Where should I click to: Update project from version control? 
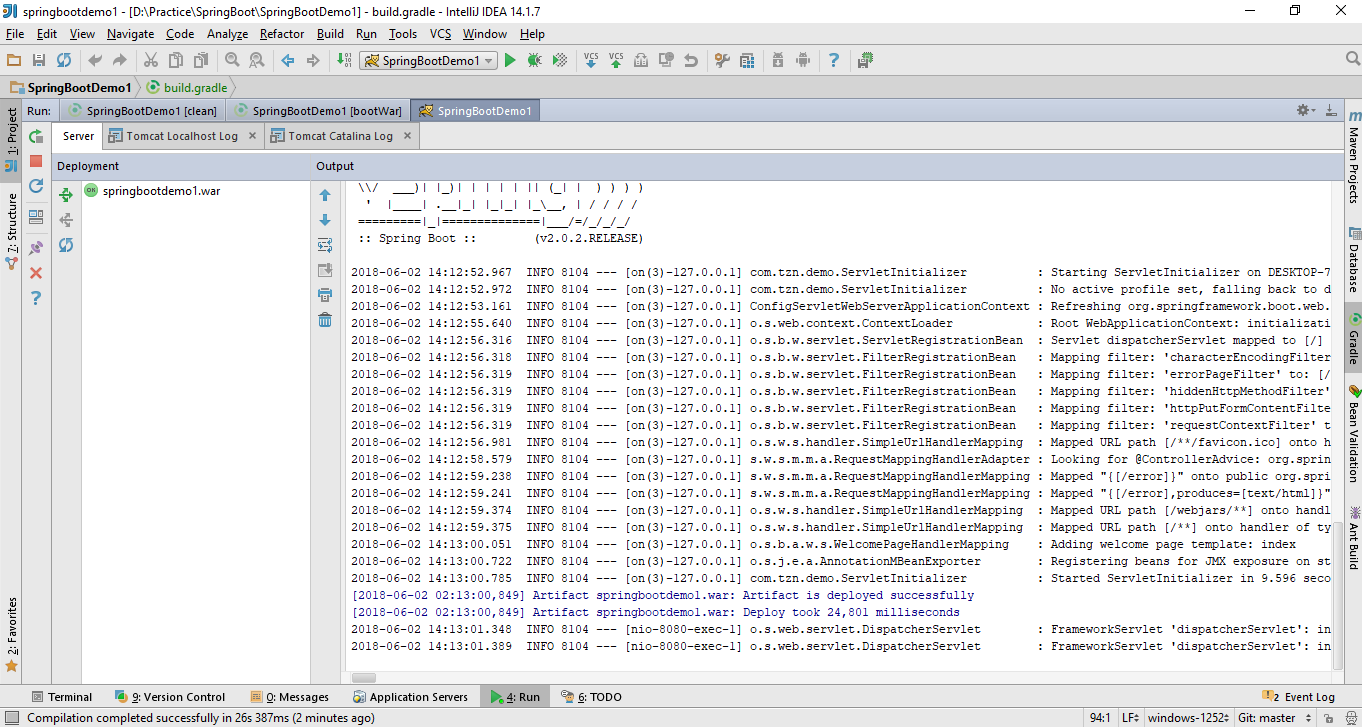point(593,60)
